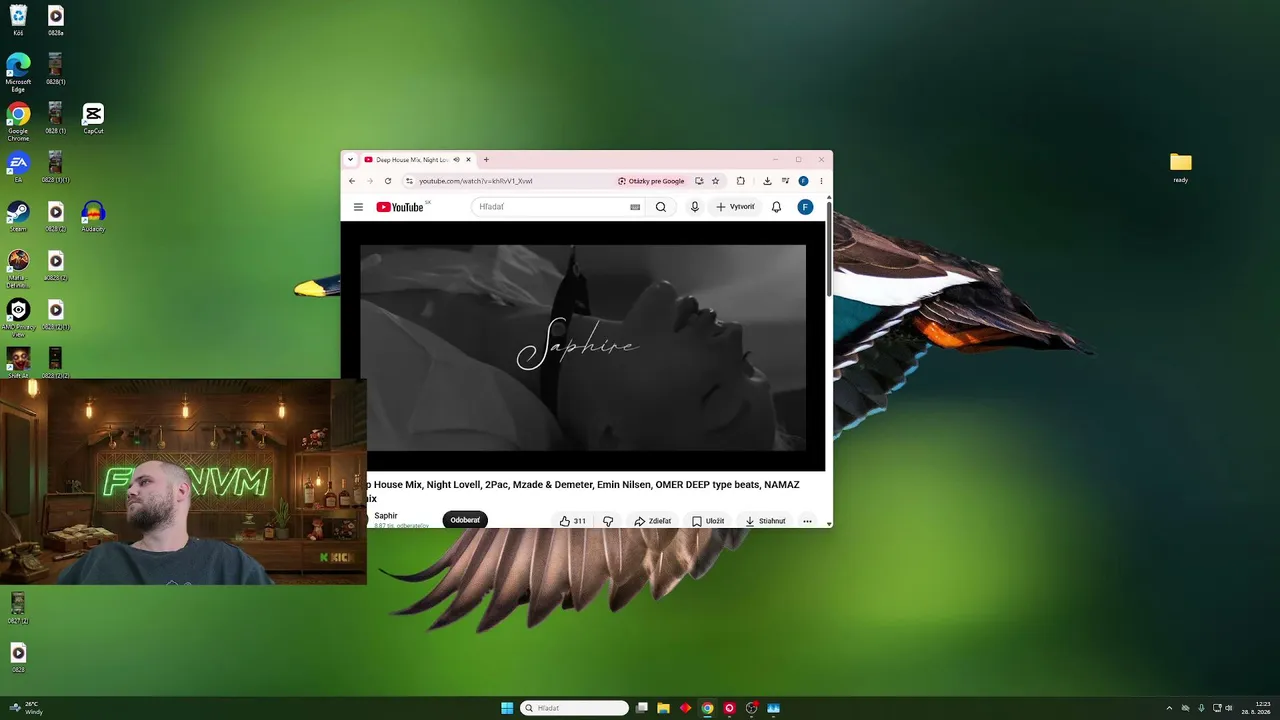Go back in Chrome browser

[x=352, y=181]
